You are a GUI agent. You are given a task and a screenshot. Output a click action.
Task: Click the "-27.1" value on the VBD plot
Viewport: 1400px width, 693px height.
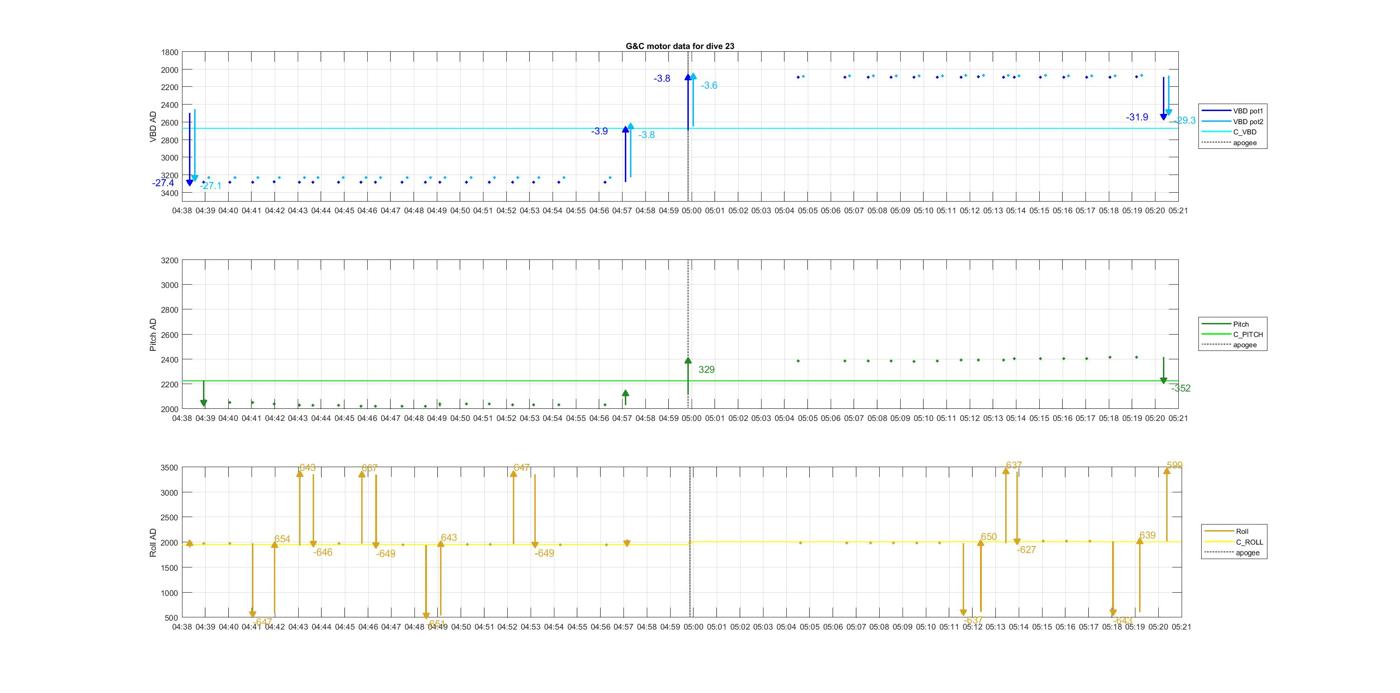click(x=211, y=186)
